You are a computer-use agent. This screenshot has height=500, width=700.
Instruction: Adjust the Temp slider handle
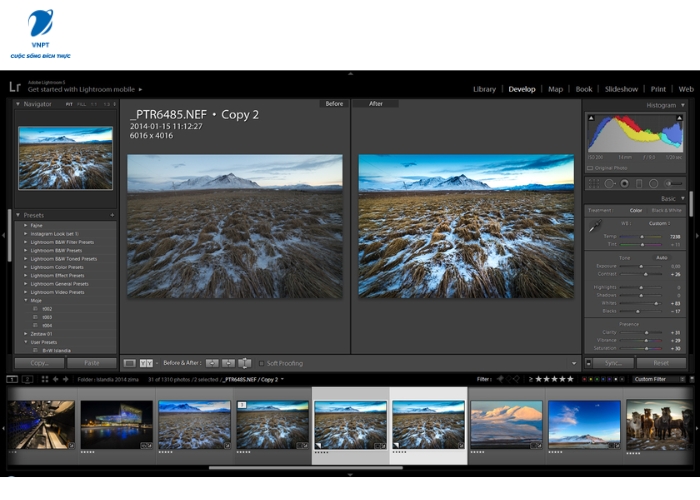pyautogui.click(x=642, y=237)
